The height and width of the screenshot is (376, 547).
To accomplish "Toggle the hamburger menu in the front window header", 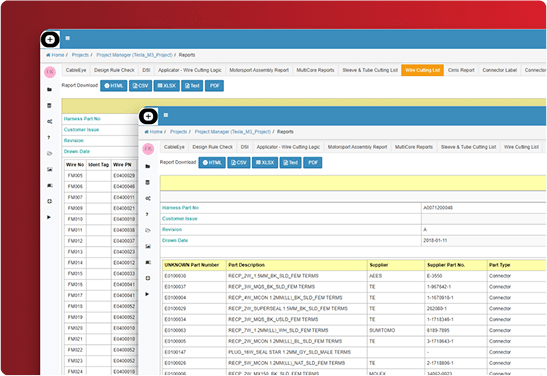I will coord(166,115).
